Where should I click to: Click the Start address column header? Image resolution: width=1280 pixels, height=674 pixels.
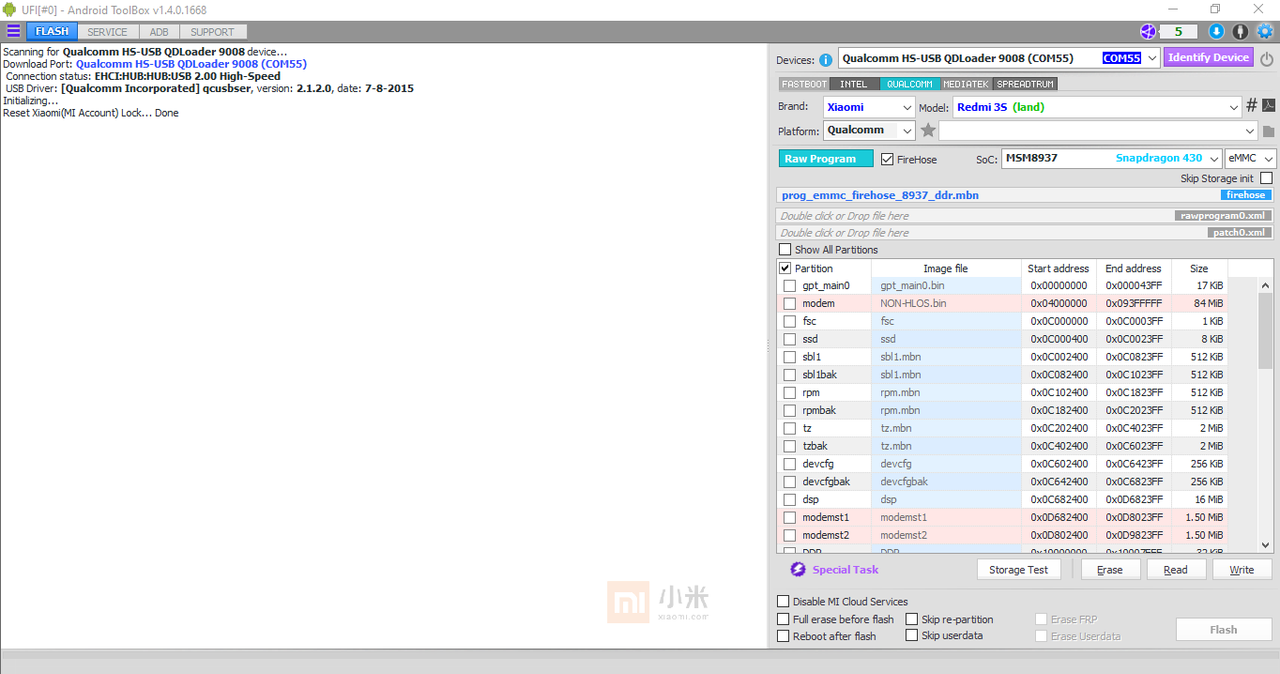point(1058,268)
